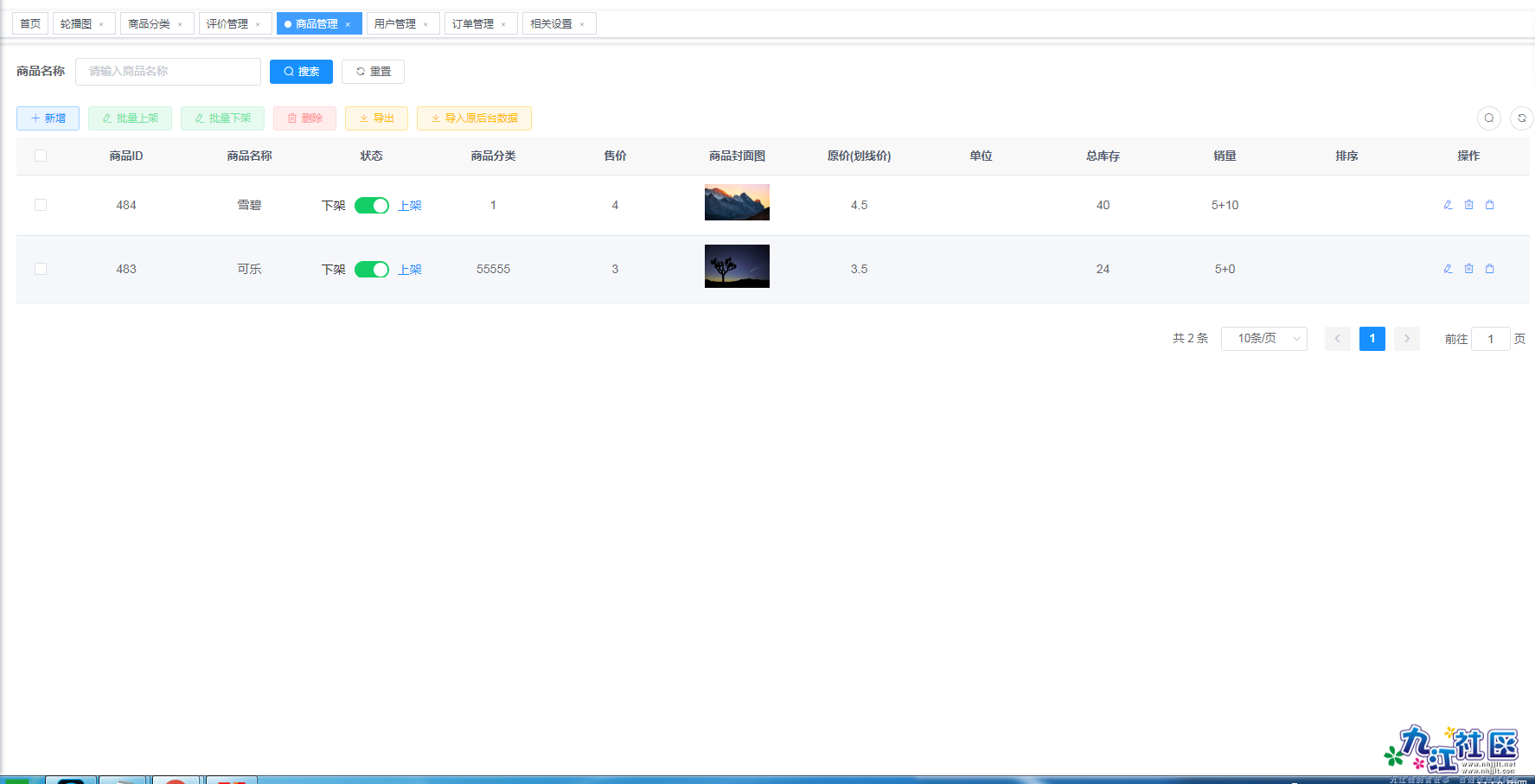Close the 轮播图 tab with its x icon
This screenshot has height=784, width=1535.
(x=101, y=24)
